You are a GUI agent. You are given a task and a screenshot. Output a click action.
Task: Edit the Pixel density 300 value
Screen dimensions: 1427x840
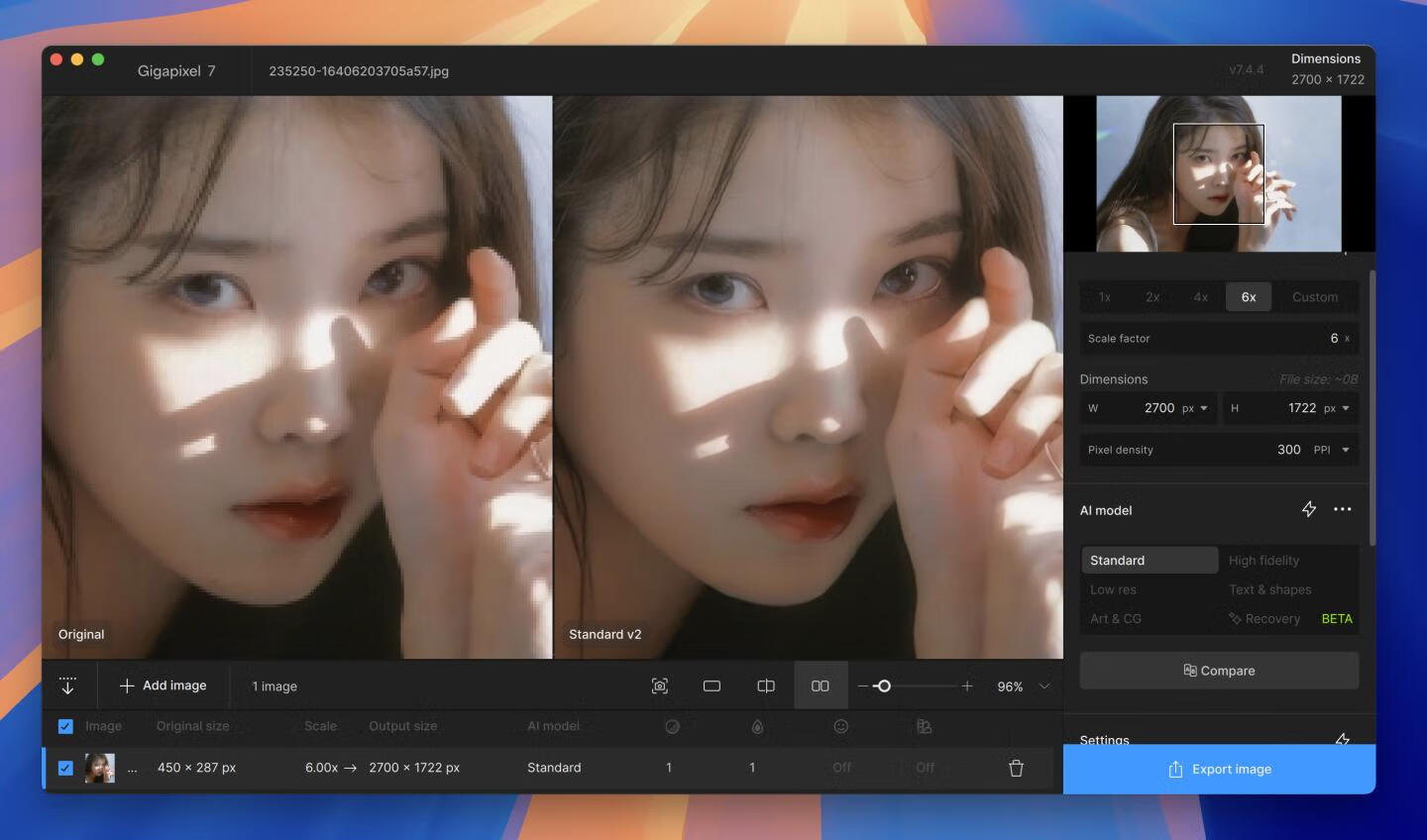[x=1288, y=449]
